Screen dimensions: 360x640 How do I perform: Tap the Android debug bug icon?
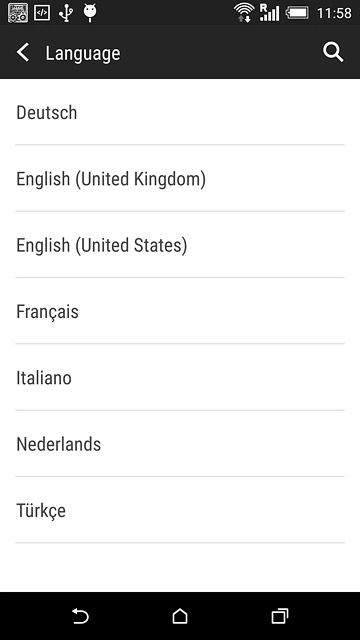[x=90, y=13]
